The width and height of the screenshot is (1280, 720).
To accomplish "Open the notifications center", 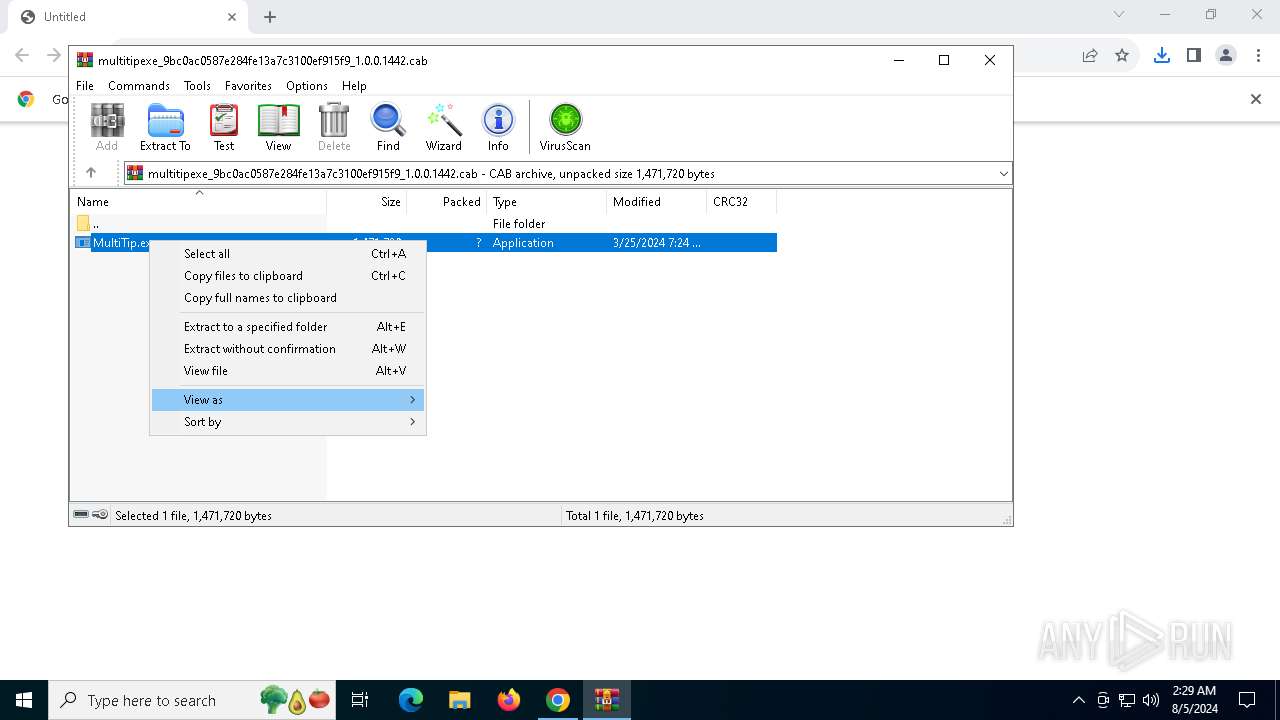I will click(x=1247, y=700).
